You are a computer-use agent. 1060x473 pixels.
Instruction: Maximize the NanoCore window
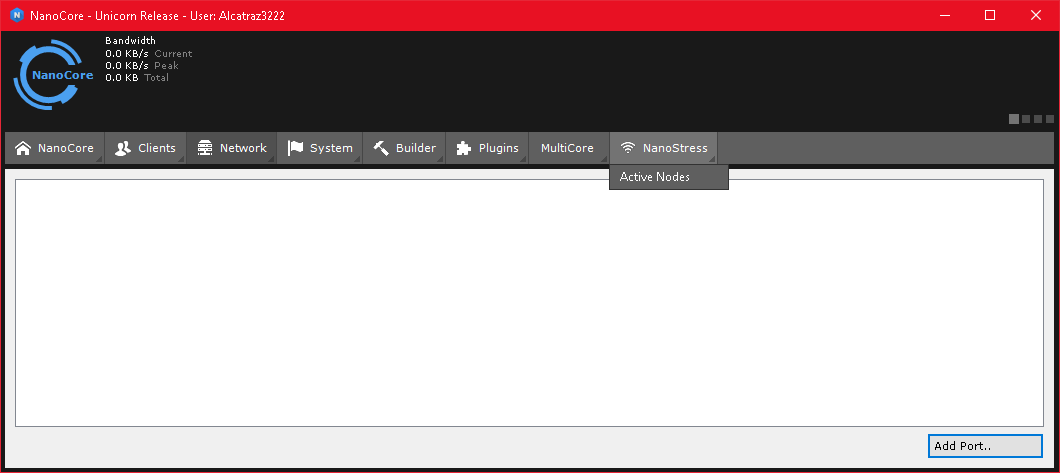click(x=990, y=15)
